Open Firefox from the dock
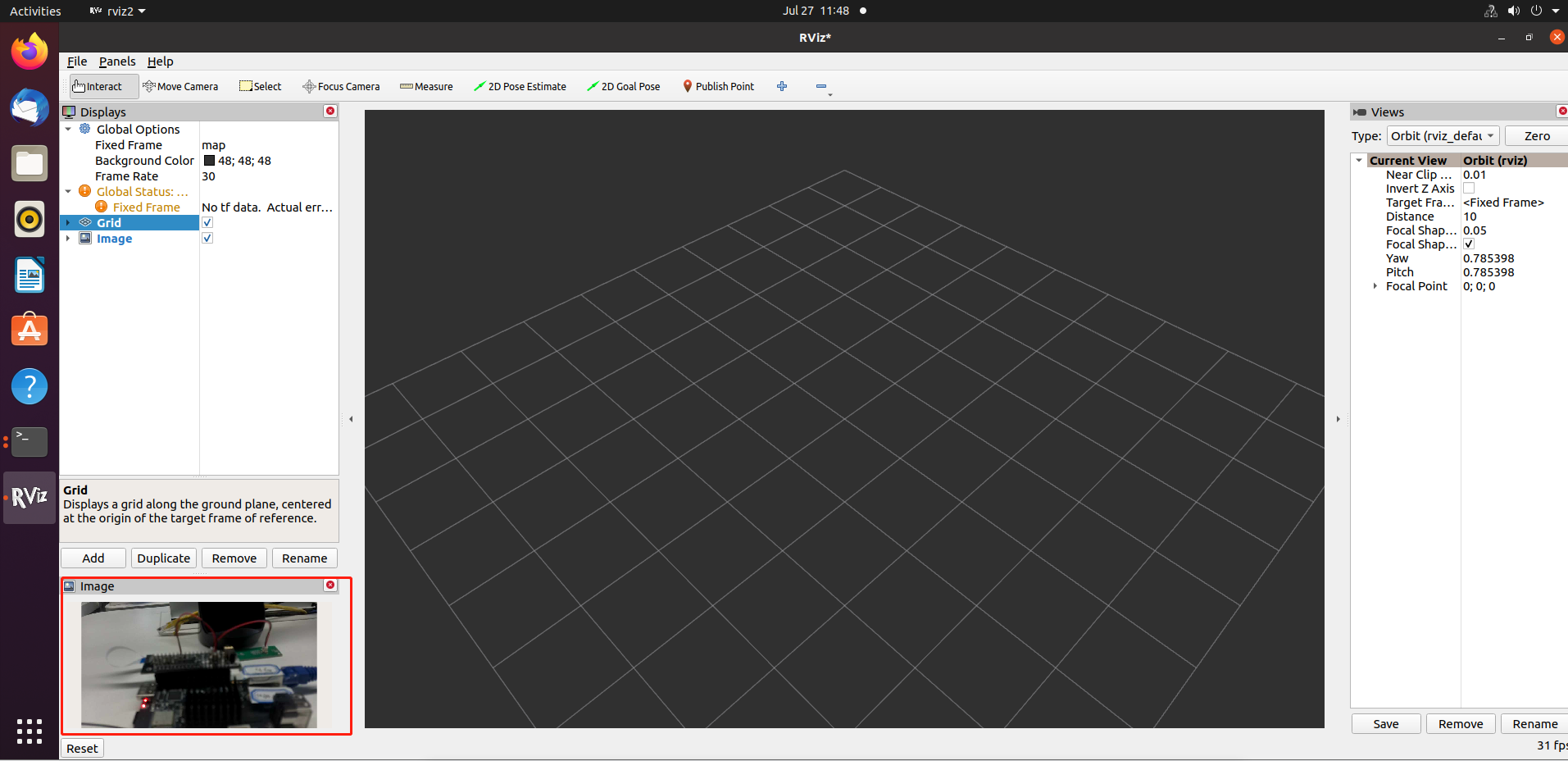 point(30,51)
